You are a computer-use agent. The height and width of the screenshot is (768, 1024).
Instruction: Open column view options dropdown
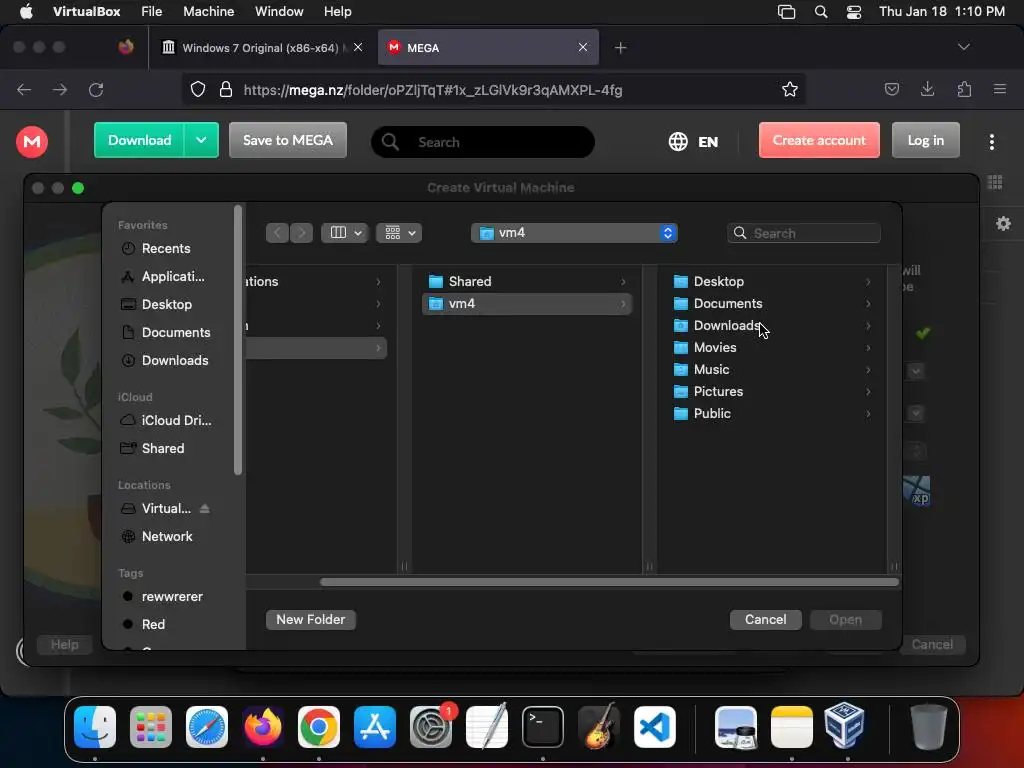(x=345, y=232)
